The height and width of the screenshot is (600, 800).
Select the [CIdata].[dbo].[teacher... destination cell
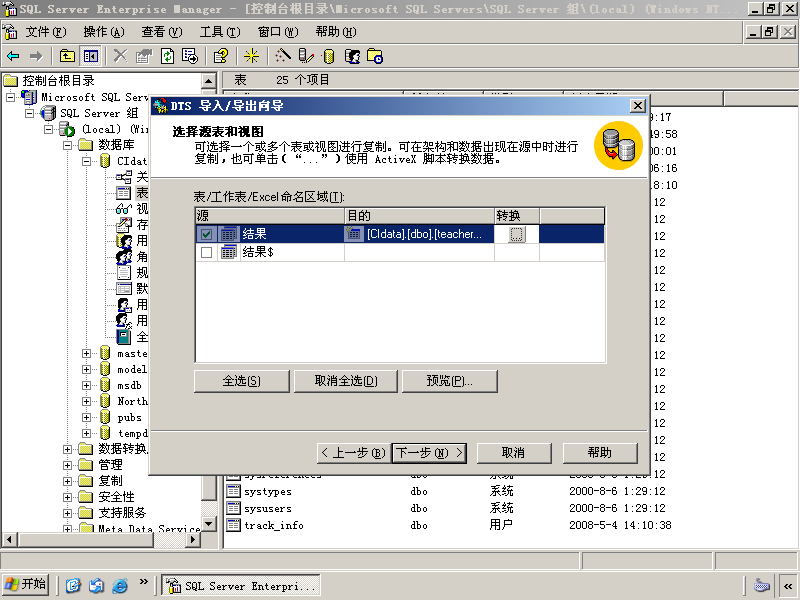(419, 234)
